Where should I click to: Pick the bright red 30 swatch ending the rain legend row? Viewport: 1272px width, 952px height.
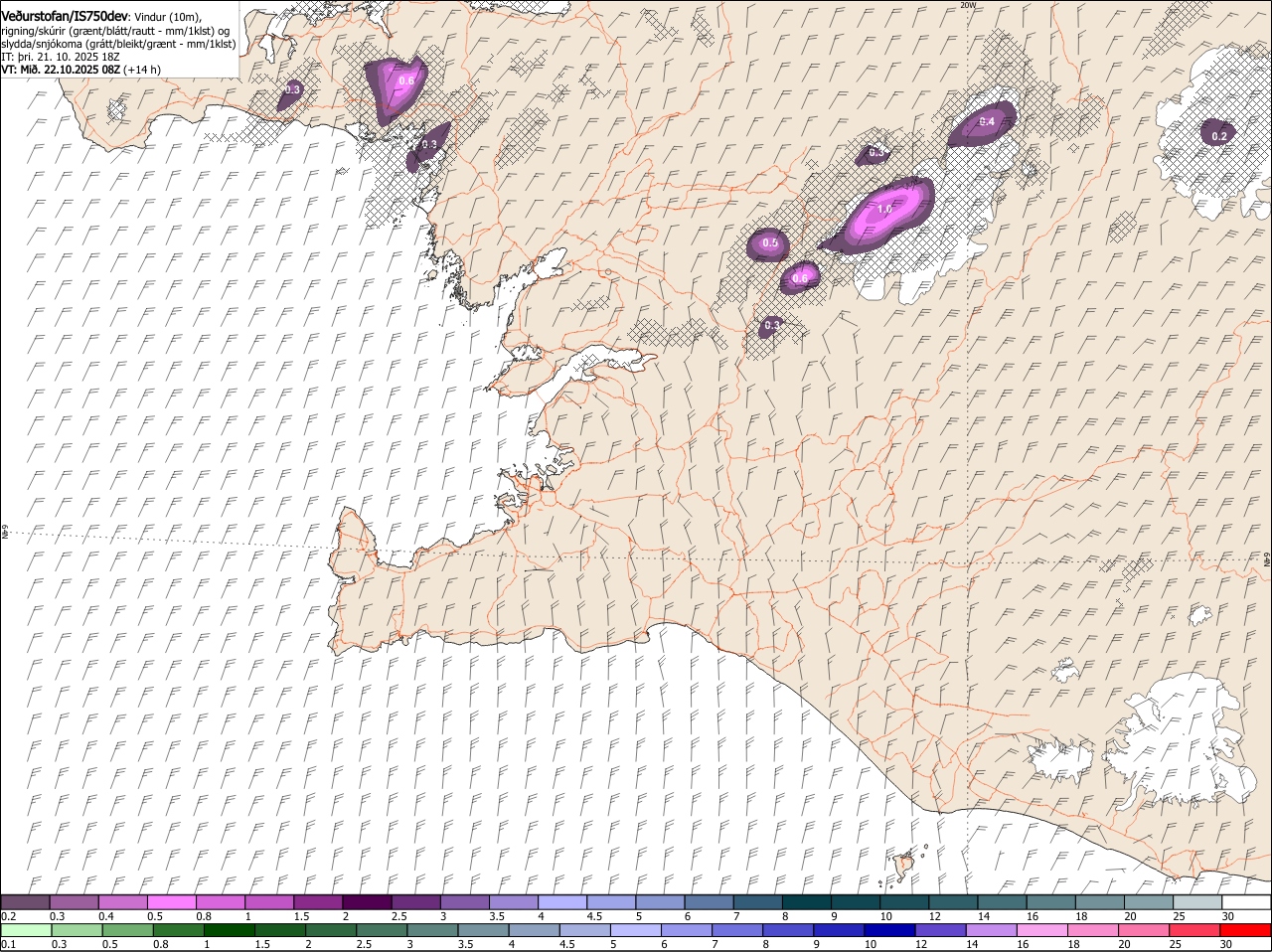click(x=1246, y=930)
